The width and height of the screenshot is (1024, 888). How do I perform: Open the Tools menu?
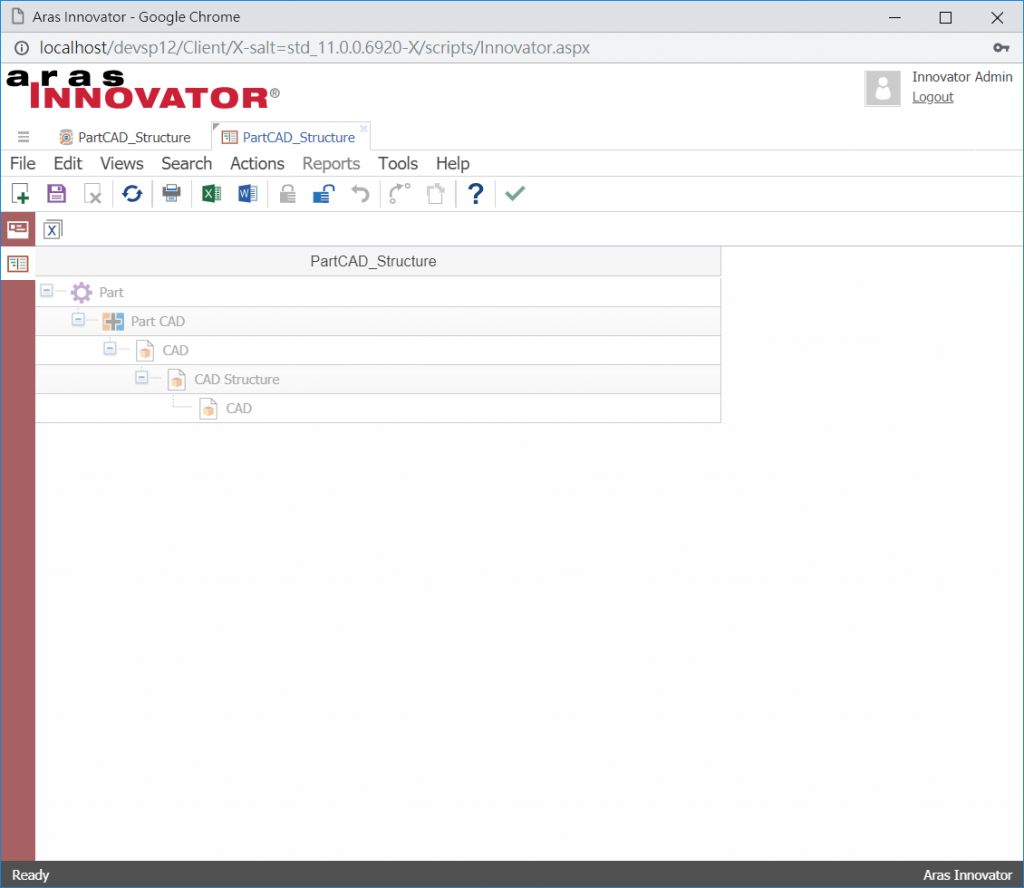398,163
